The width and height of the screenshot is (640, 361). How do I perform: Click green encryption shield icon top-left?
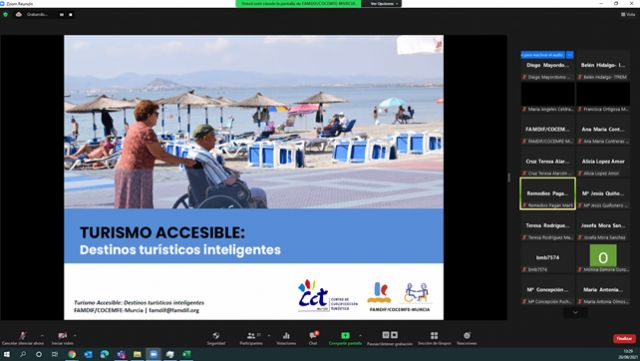coord(5,14)
